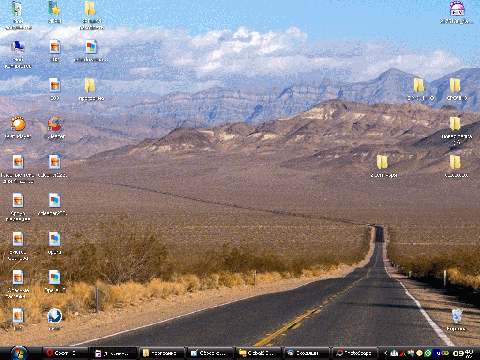Open the Windows Start orb
This screenshot has width=480, height=360.
[19, 353]
